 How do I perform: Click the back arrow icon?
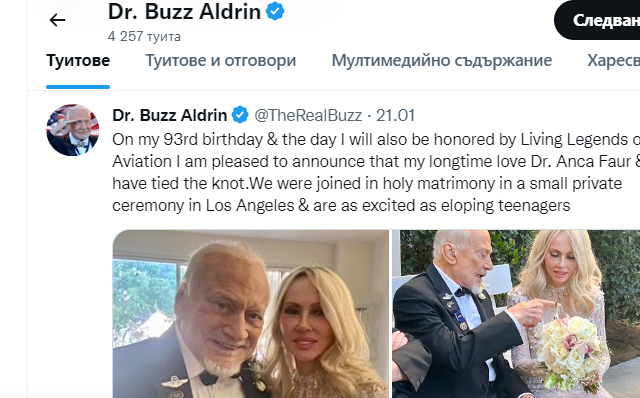[x=57, y=20]
